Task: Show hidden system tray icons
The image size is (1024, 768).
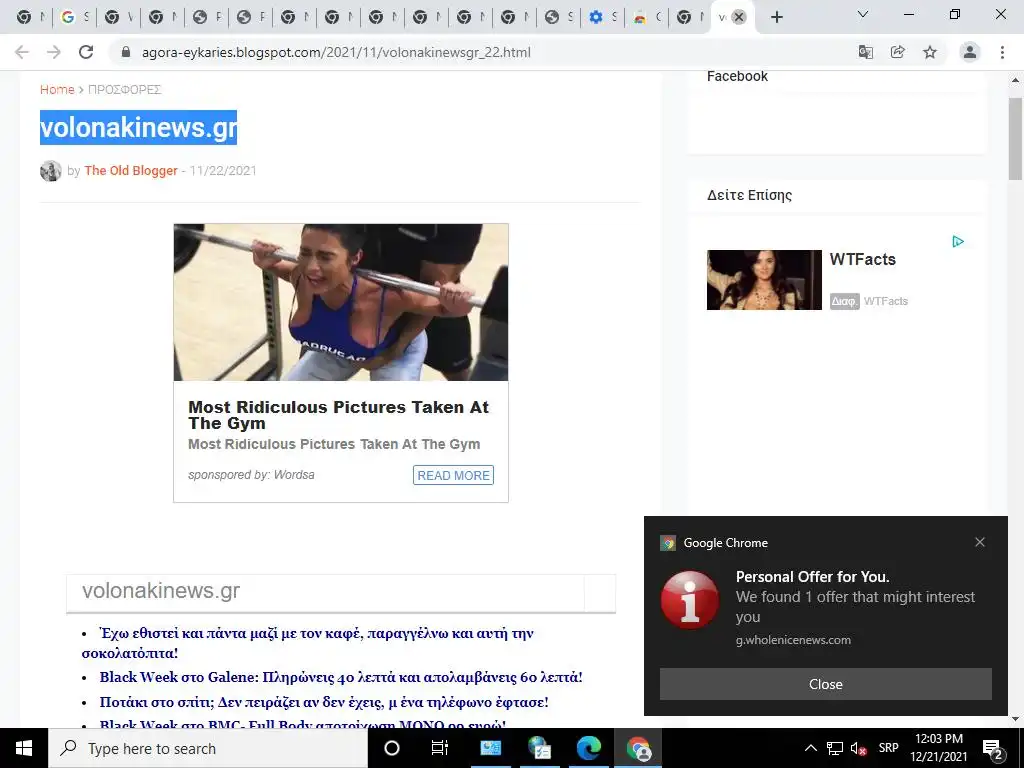Action: click(810, 748)
